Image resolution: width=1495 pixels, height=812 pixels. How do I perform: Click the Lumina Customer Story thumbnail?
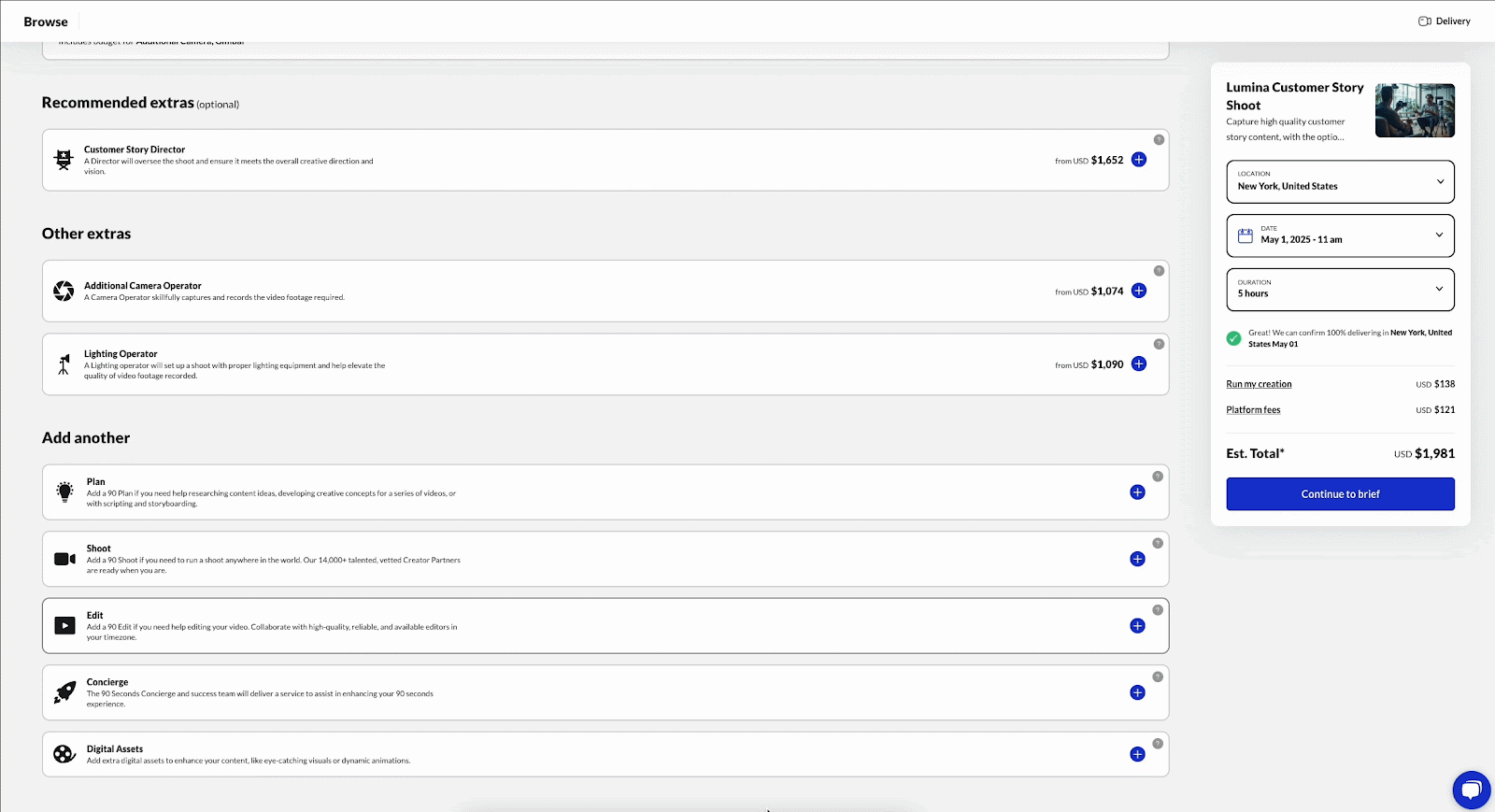click(x=1415, y=110)
